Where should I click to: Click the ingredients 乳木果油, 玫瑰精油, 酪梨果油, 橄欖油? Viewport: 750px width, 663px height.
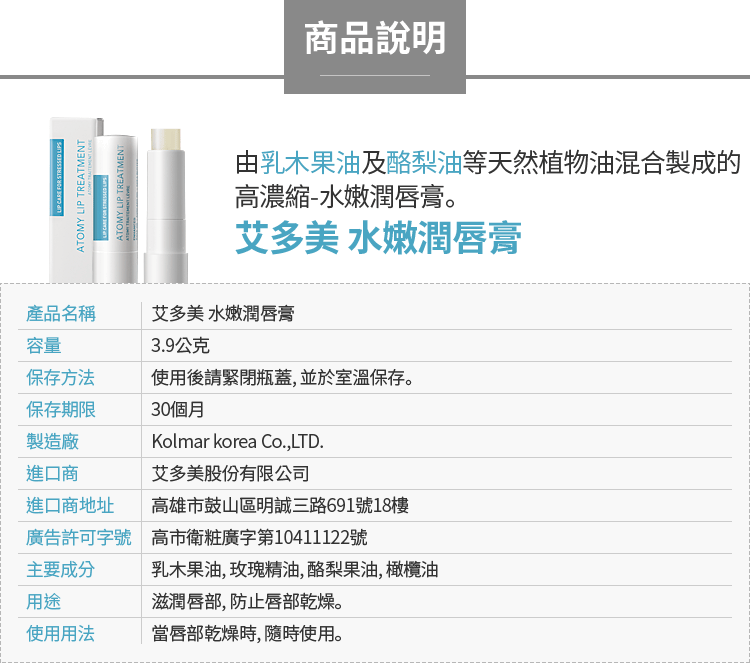pyautogui.click(x=295, y=570)
